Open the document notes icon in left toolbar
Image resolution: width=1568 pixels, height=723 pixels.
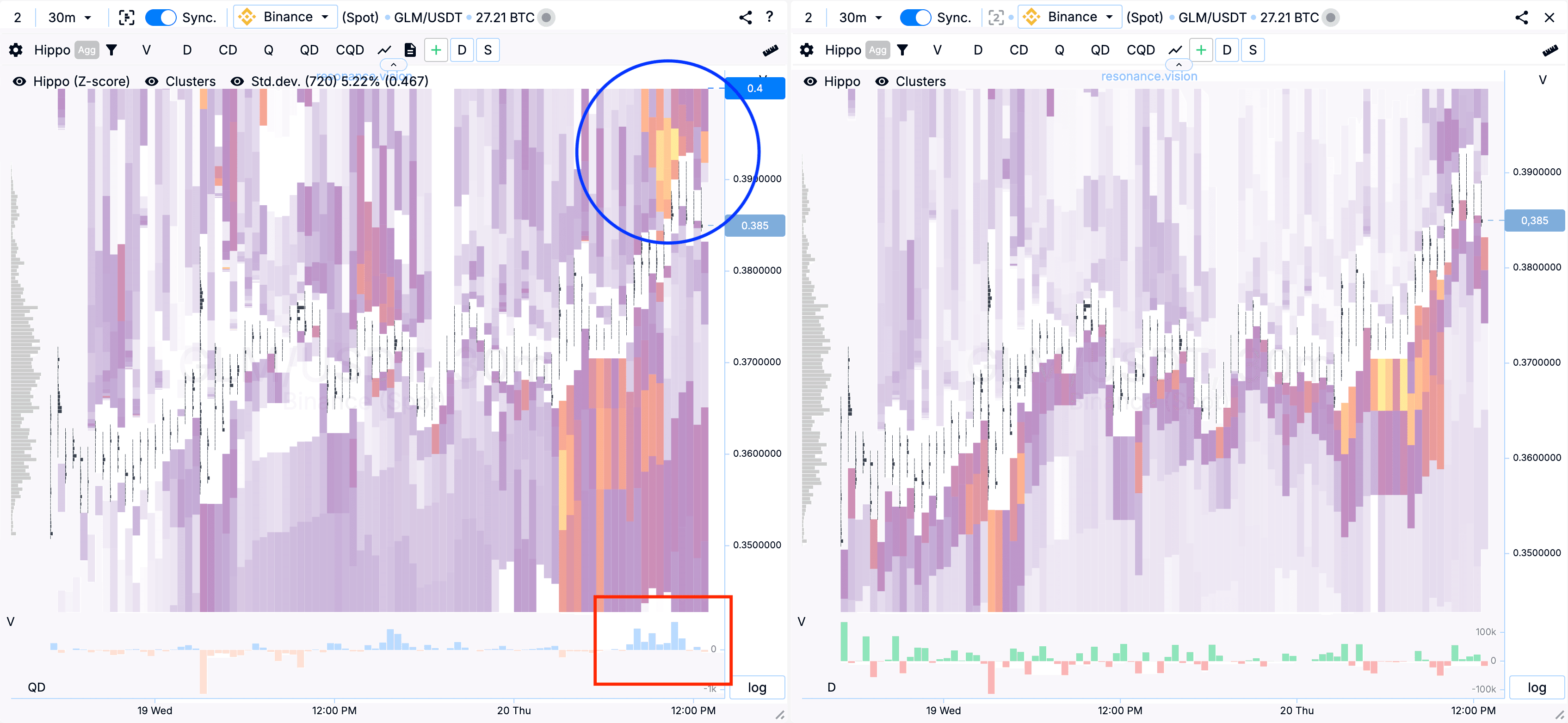point(410,50)
